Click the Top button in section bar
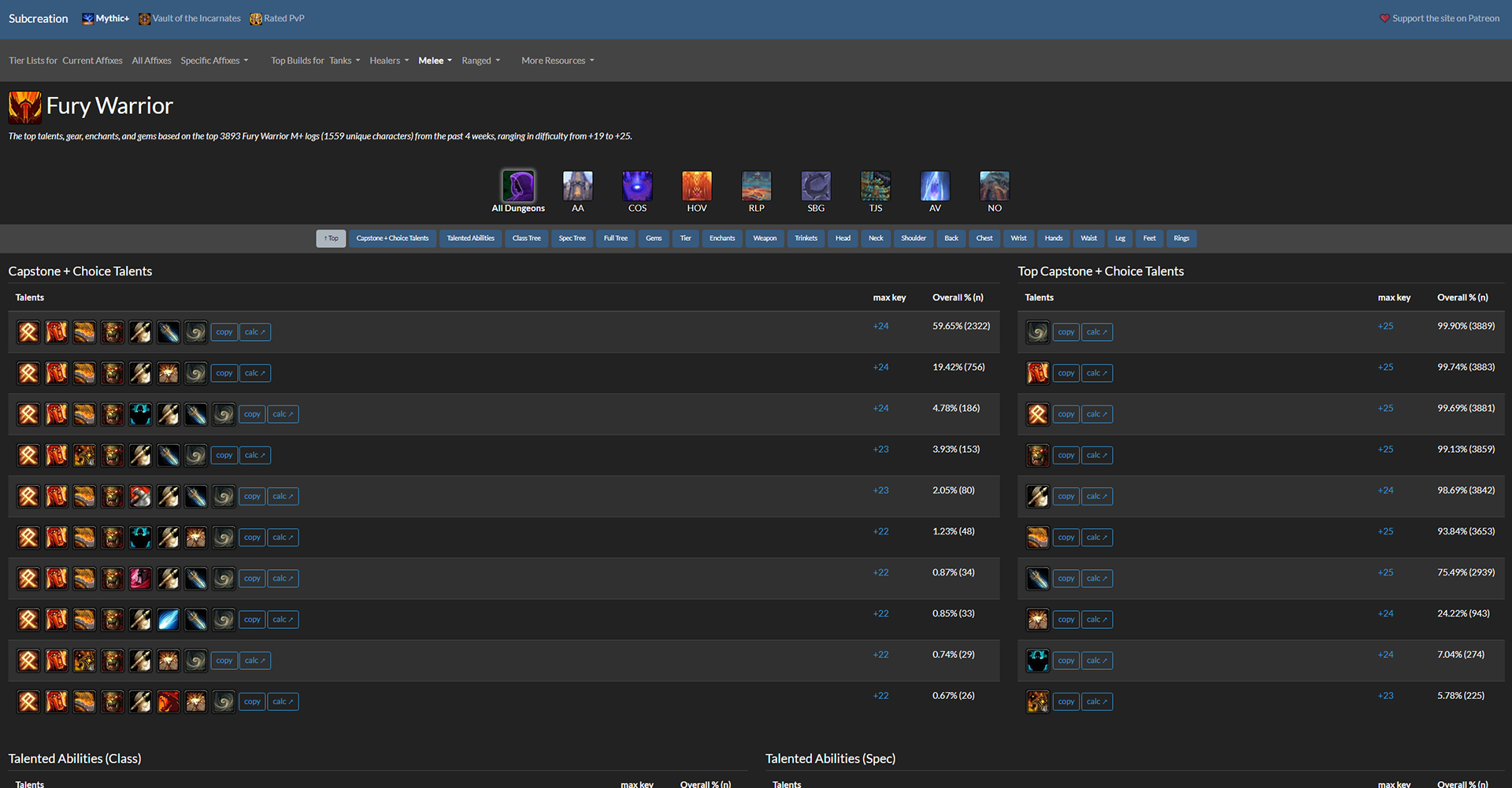1512x788 pixels. tap(331, 239)
